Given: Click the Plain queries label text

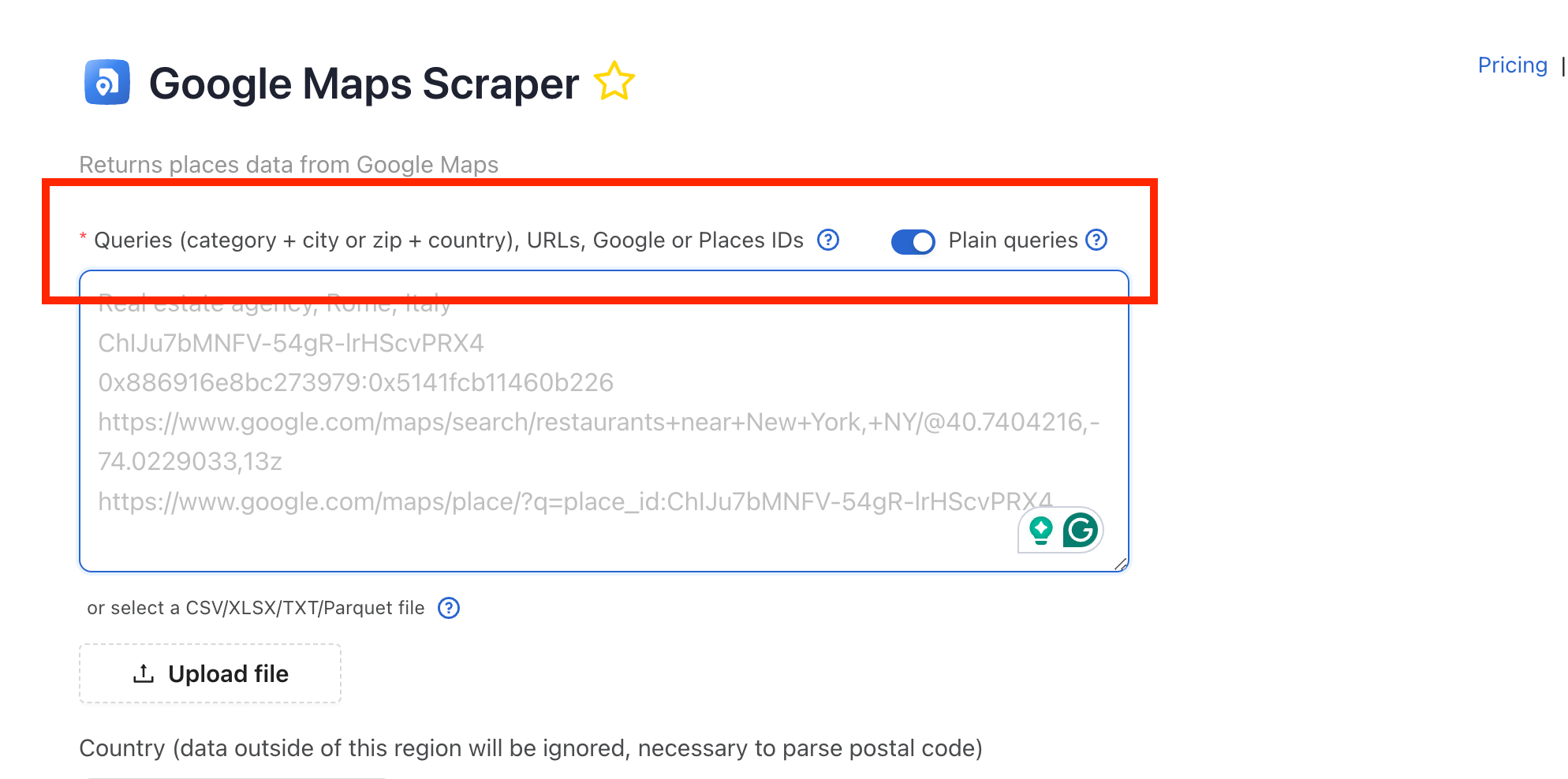Looking at the screenshot, I should pyautogui.click(x=1013, y=240).
